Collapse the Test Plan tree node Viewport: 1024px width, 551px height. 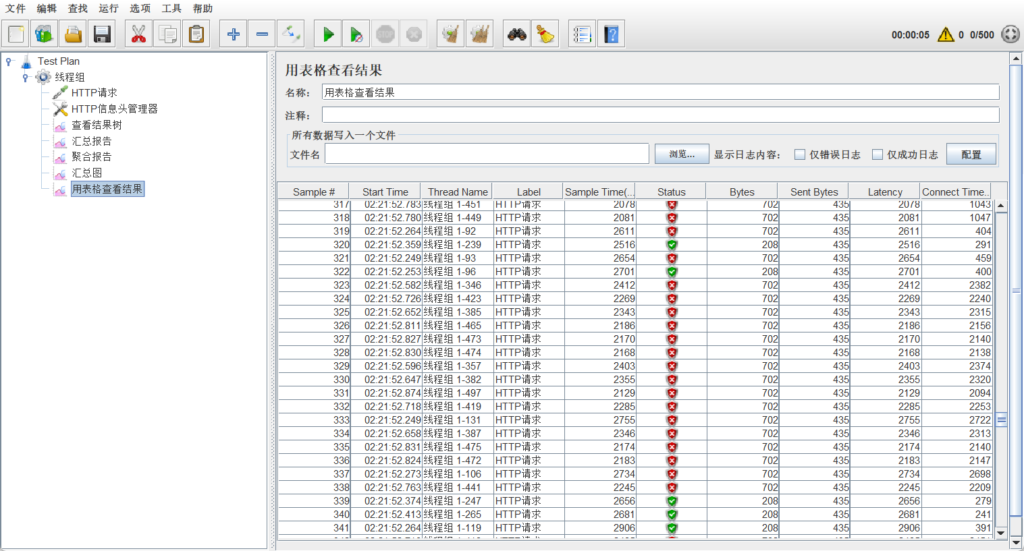(8, 61)
